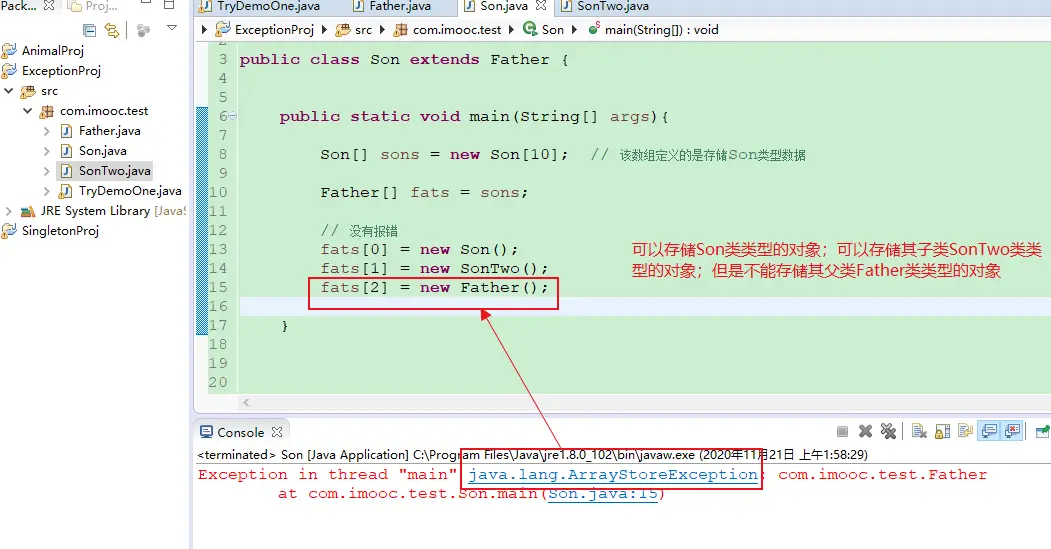Toggle Pin Console pushpin icon
1051x549 pixels.
[1042, 432]
